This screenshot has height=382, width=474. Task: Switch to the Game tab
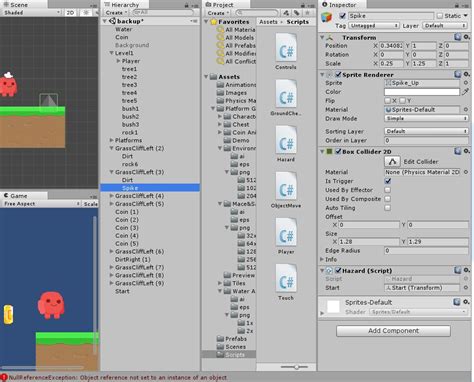23,195
